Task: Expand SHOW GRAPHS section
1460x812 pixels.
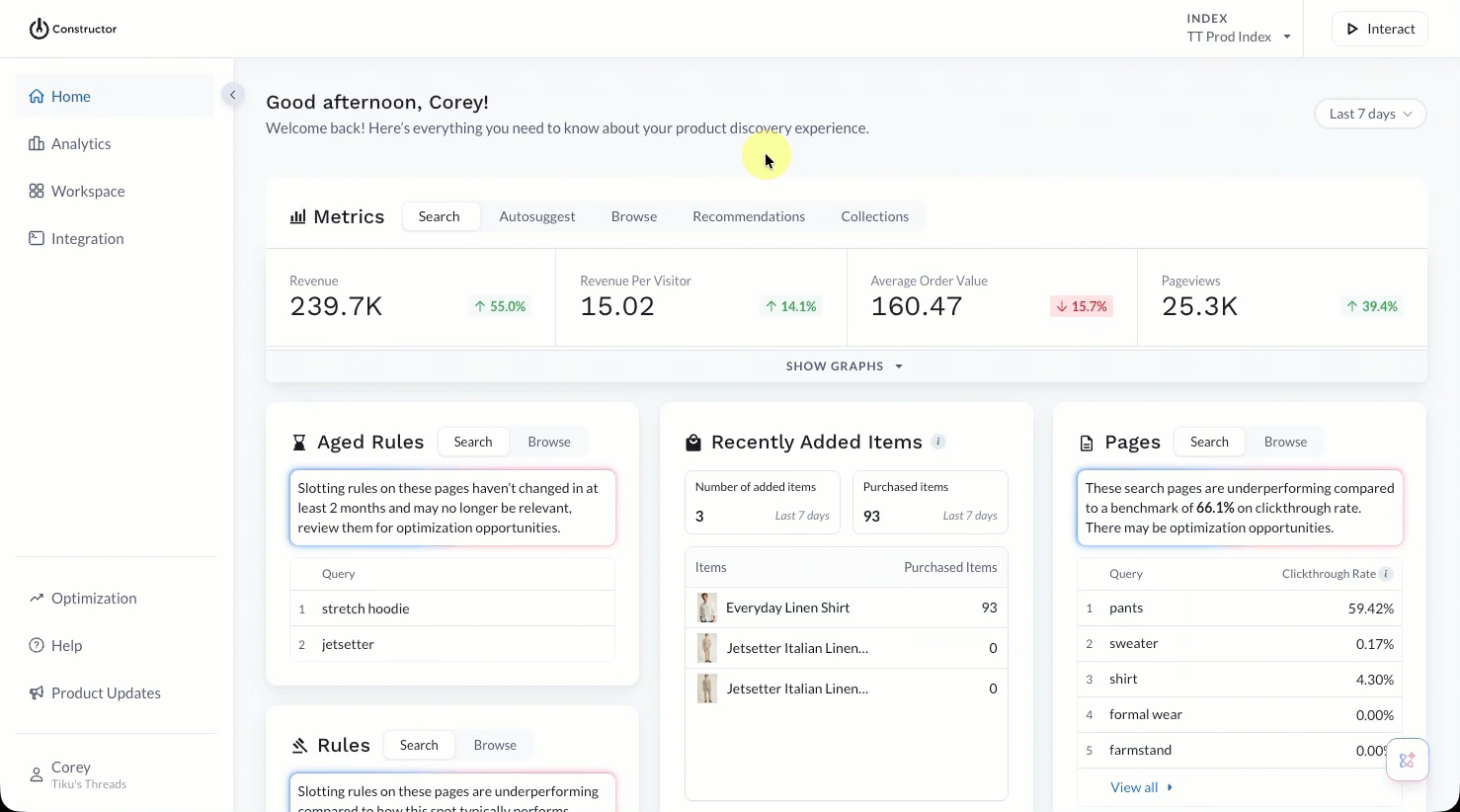Action: coord(846,366)
